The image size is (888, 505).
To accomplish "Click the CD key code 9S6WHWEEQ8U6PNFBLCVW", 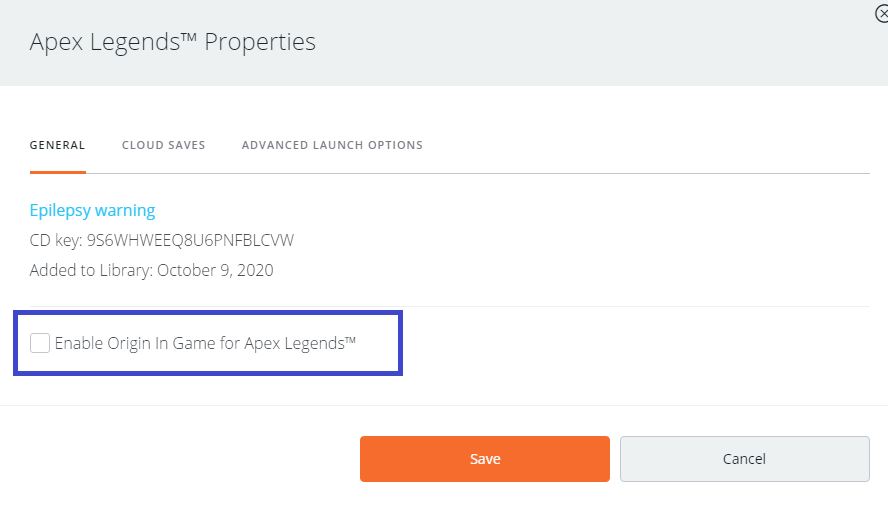I will click(190, 240).
